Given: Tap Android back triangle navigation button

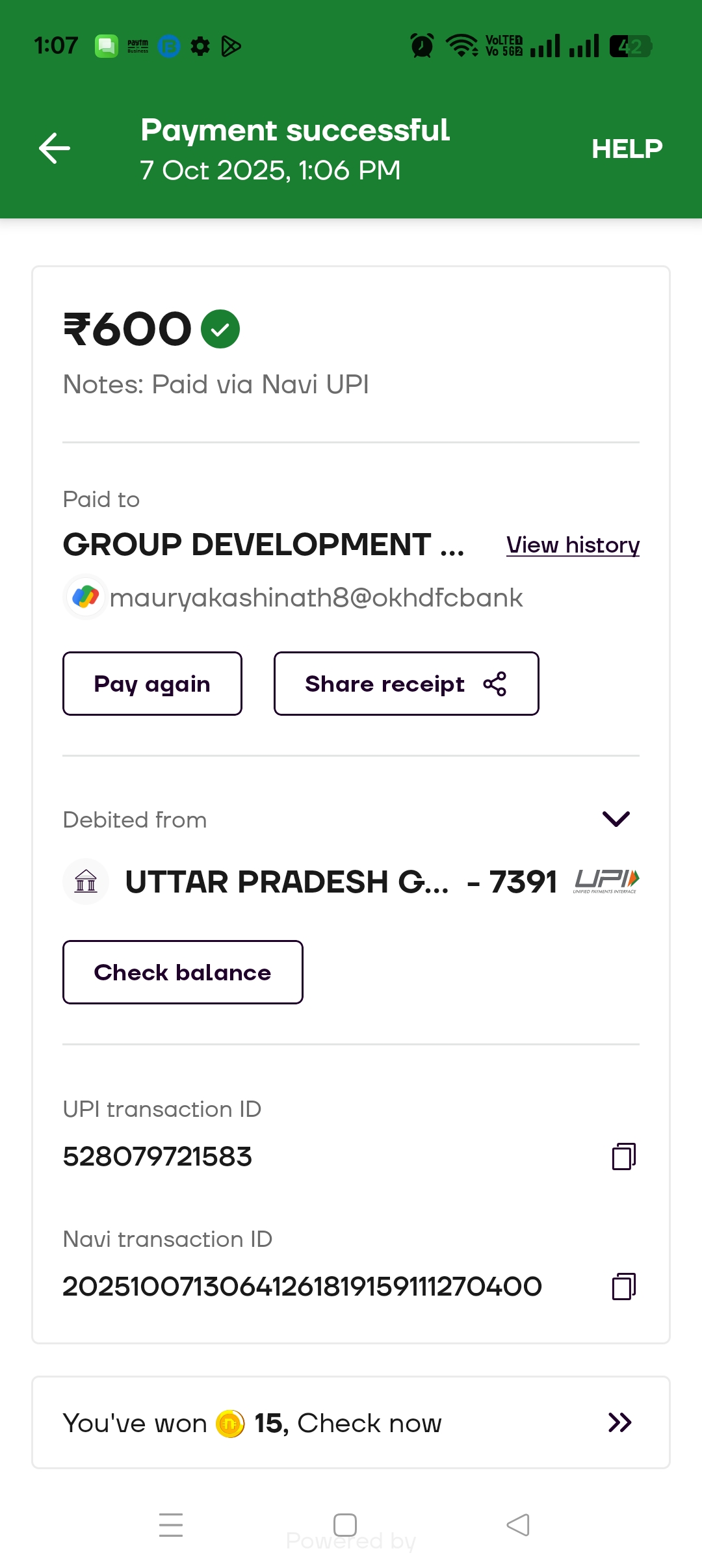Looking at the screenshot, I should click(518, 1524).
